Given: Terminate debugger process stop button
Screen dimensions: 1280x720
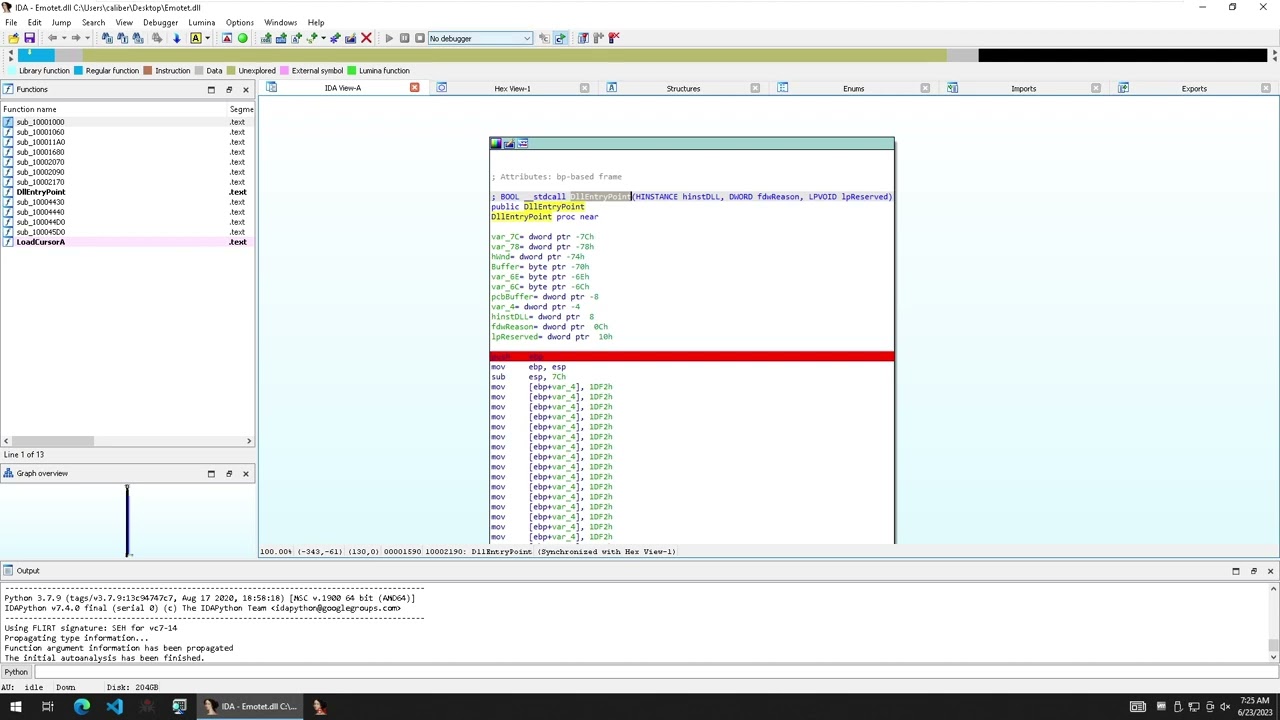Looking at the screenshot, I should tap(420, 38).
